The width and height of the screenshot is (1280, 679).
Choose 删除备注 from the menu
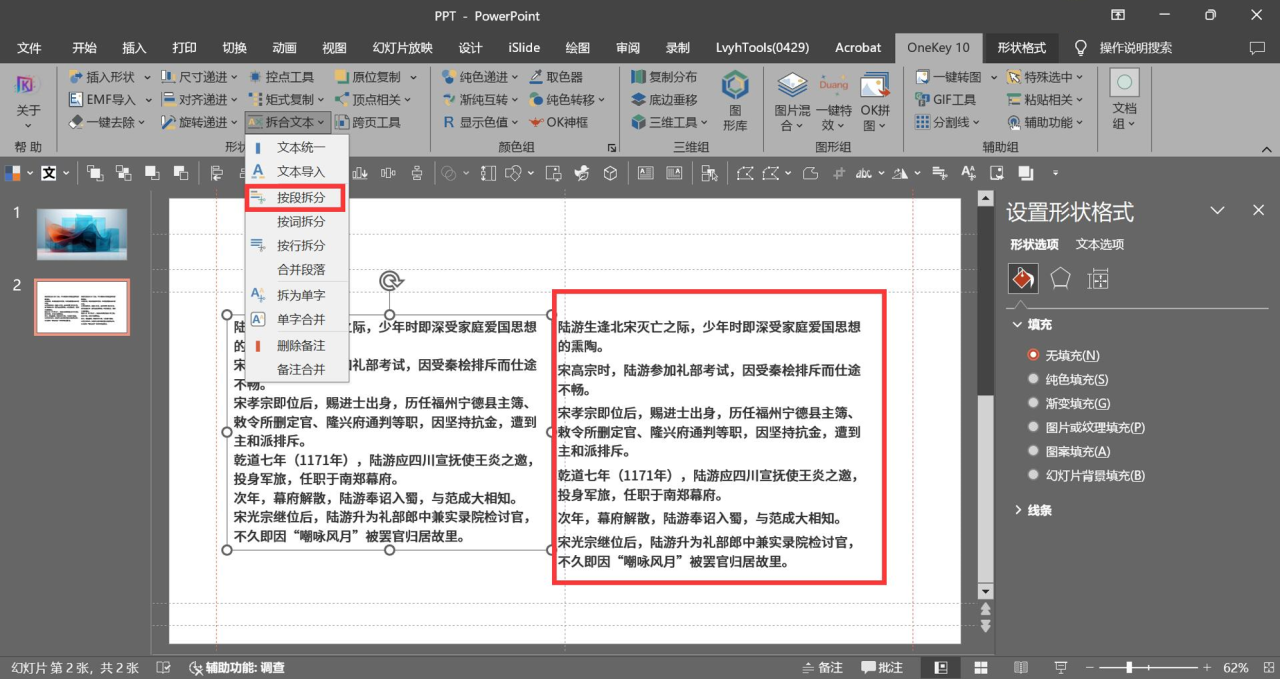coord(296,346)
